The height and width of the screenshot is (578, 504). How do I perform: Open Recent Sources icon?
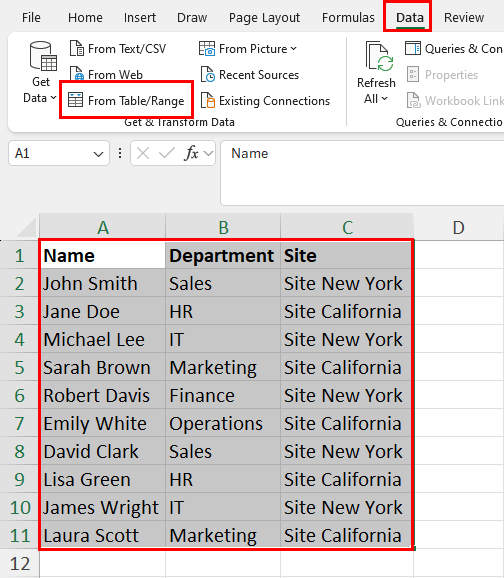[x=208, y=74]
